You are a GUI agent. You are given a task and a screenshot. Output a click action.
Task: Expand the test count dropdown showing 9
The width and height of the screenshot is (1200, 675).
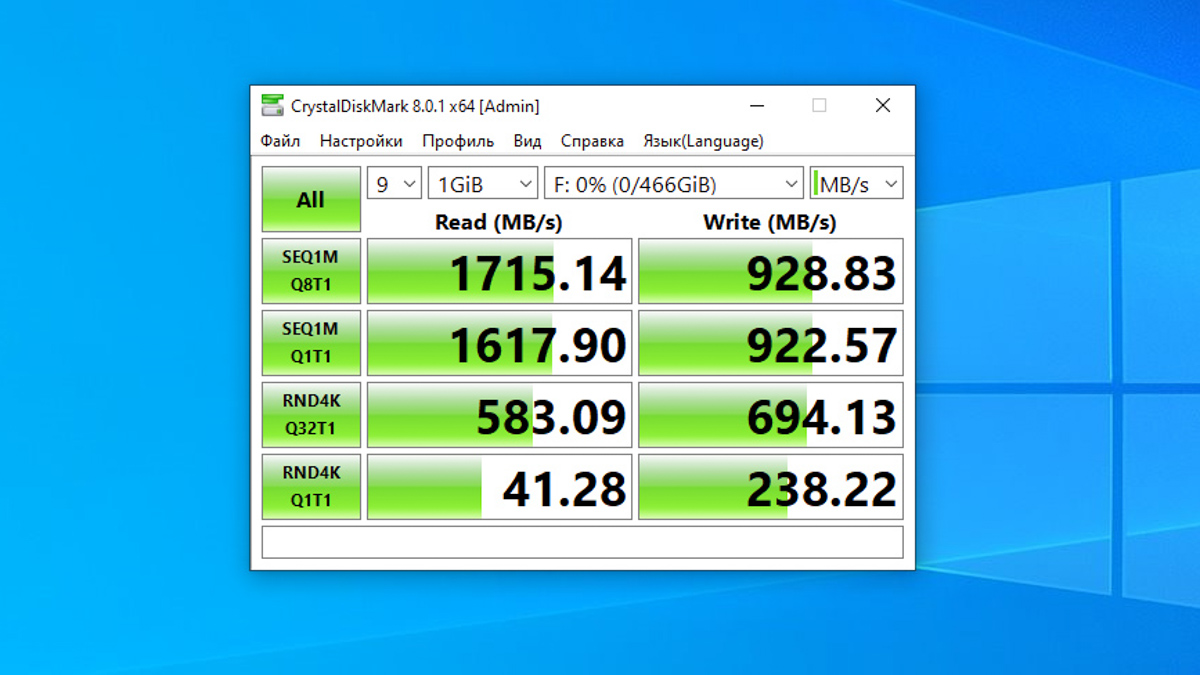point(394,184)
